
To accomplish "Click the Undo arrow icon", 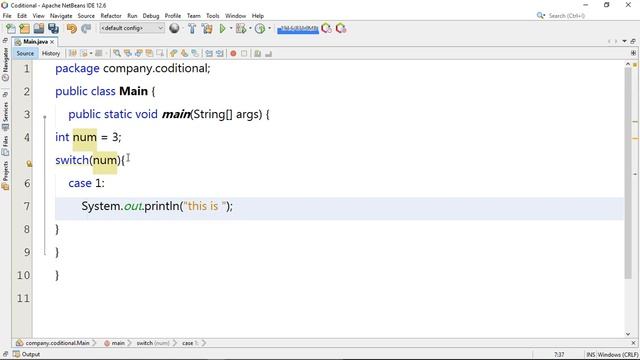I will click(72, 29).
